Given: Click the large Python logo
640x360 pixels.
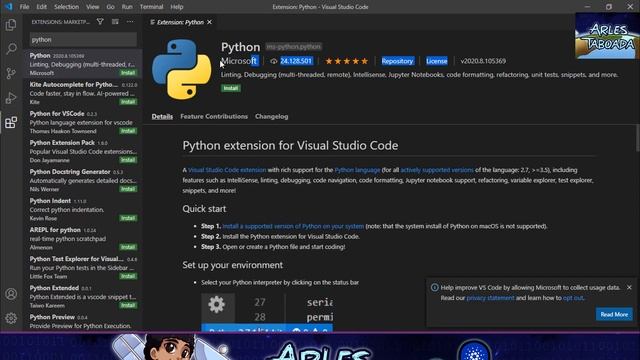Looking at the screenshot, I should tap(182, 69).
